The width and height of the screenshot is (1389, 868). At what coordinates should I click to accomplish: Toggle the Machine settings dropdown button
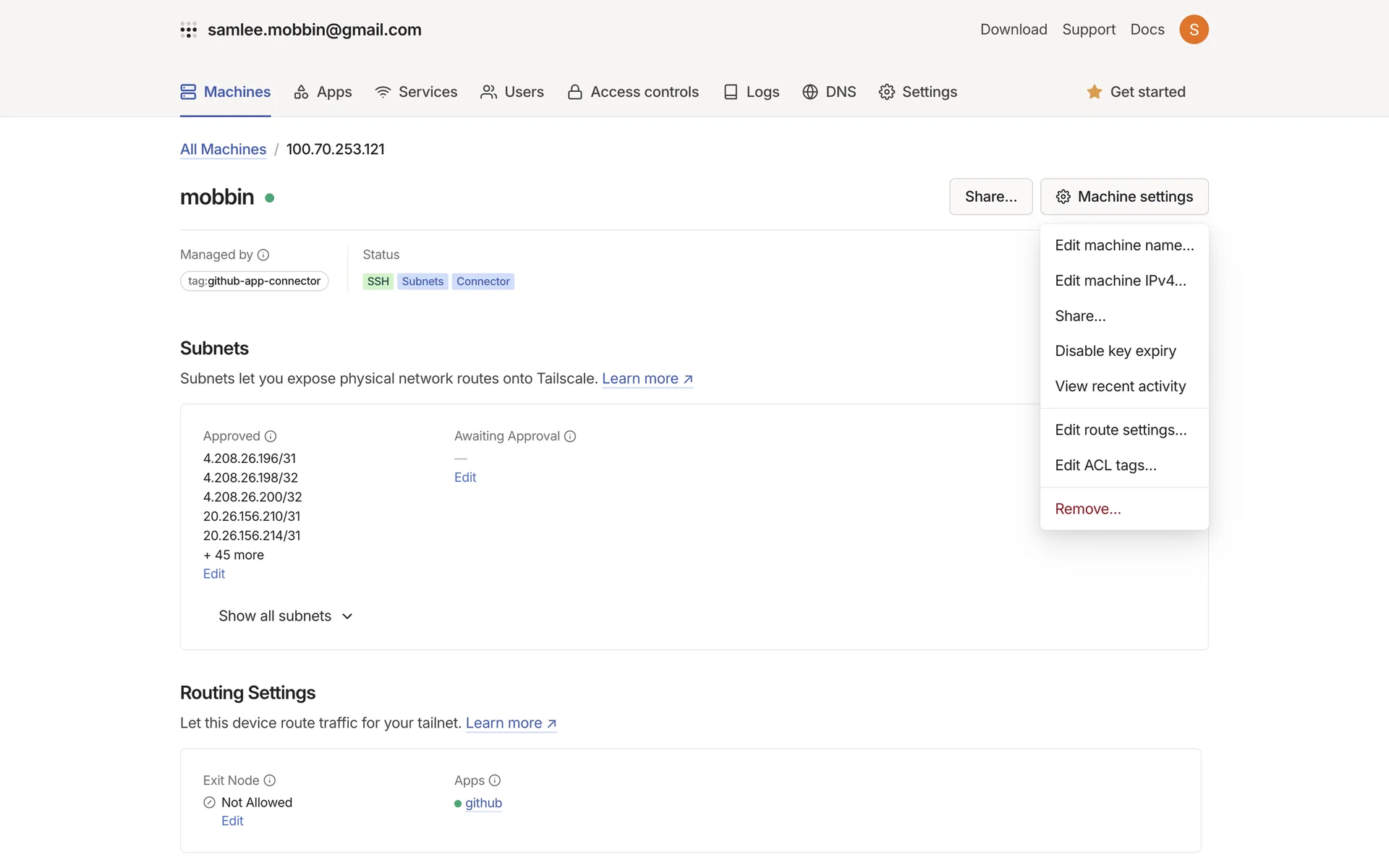[x=1124, y=197]
